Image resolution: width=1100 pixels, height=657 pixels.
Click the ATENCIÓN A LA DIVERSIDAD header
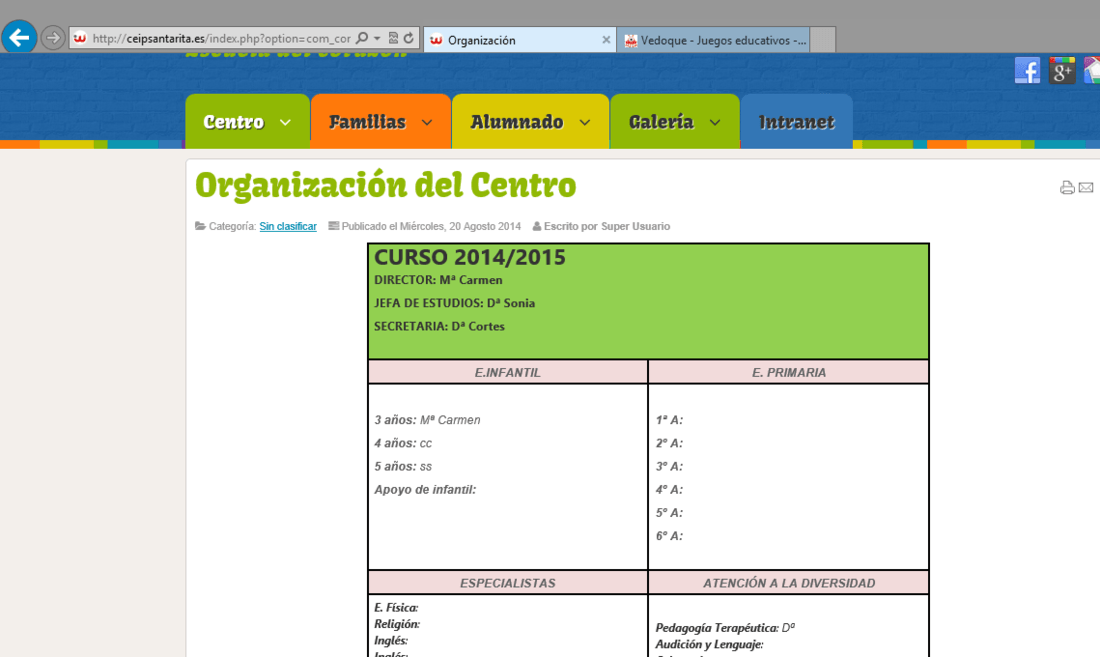pyautogui.click(x=789, y=583)
